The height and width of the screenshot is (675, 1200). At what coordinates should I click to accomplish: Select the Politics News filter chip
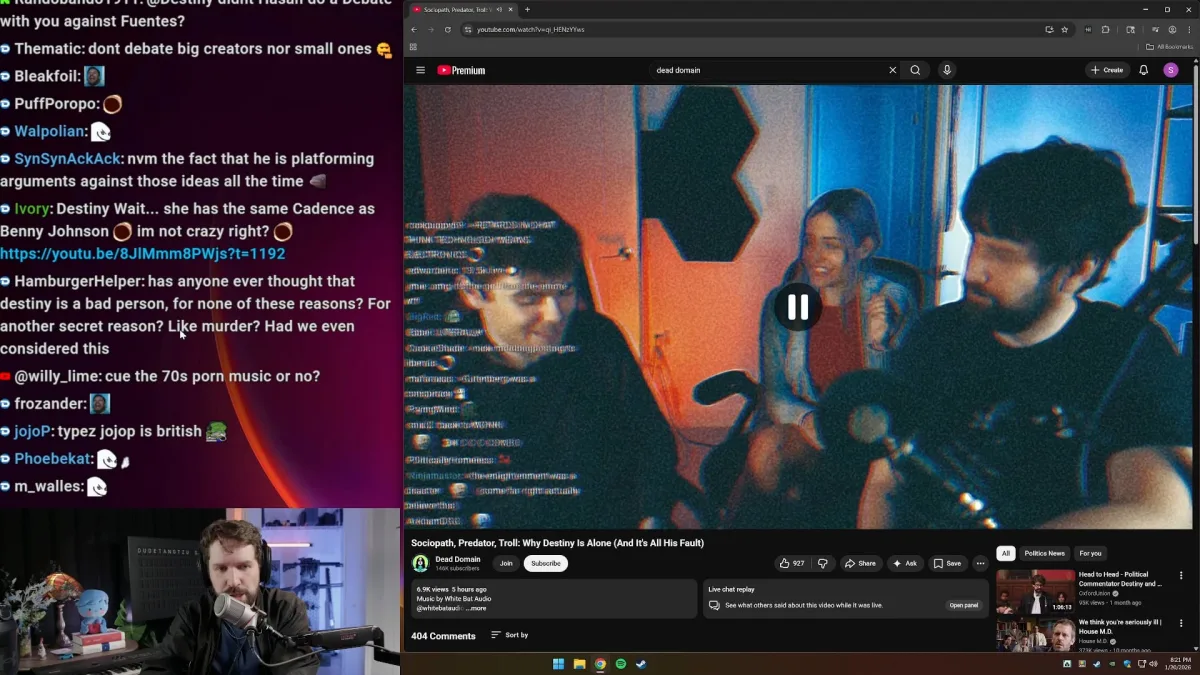tap(1044, 553)
